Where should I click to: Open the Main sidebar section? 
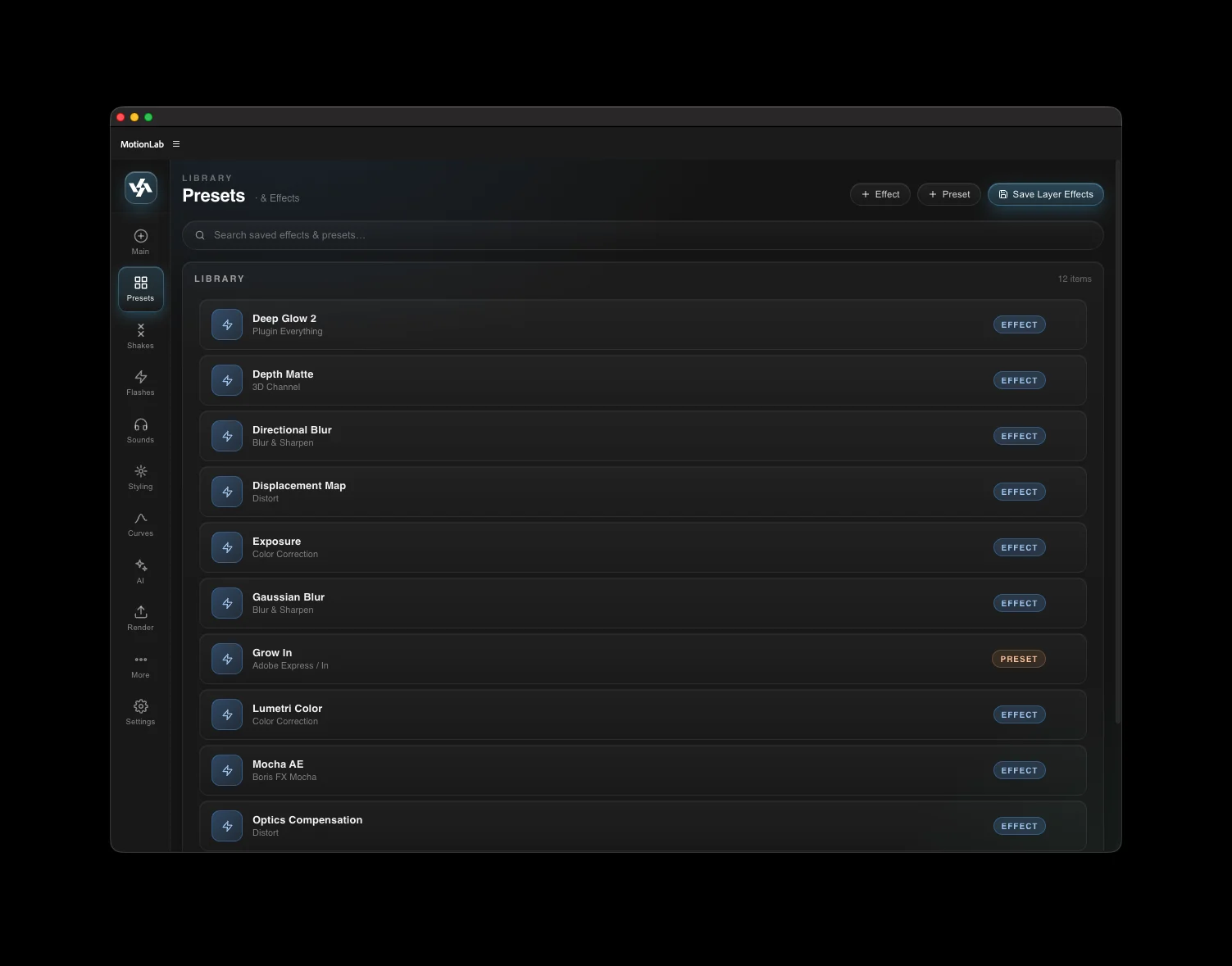pos(141,242)
